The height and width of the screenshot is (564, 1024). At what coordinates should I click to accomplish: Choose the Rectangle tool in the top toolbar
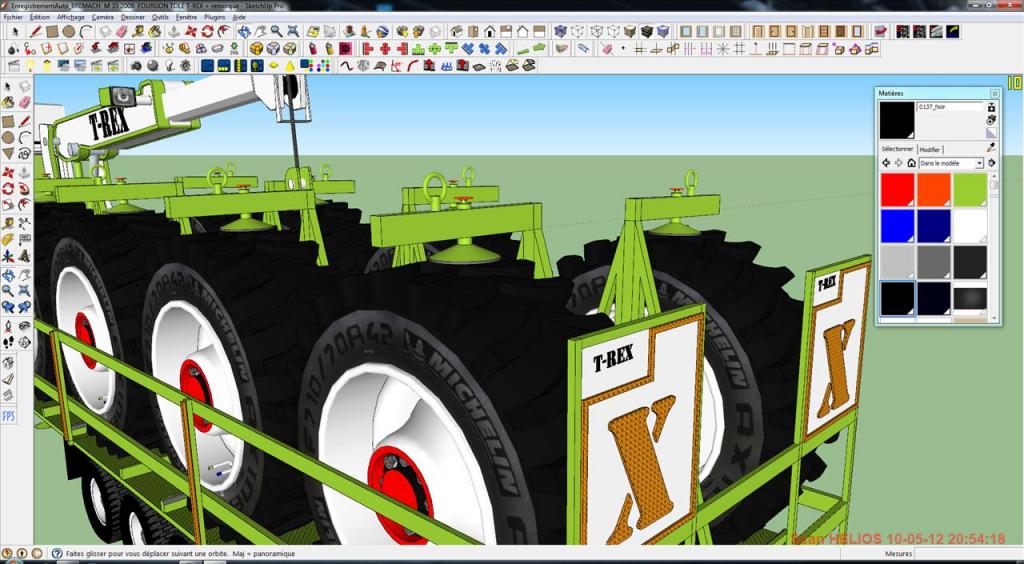point(52,31)
